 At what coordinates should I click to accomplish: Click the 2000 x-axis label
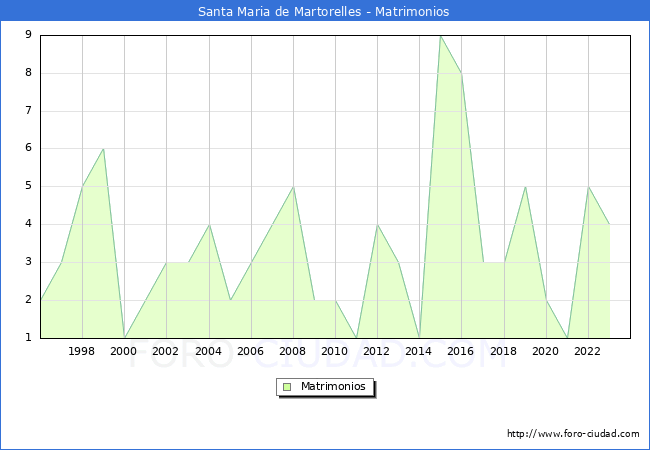[123, 351]
